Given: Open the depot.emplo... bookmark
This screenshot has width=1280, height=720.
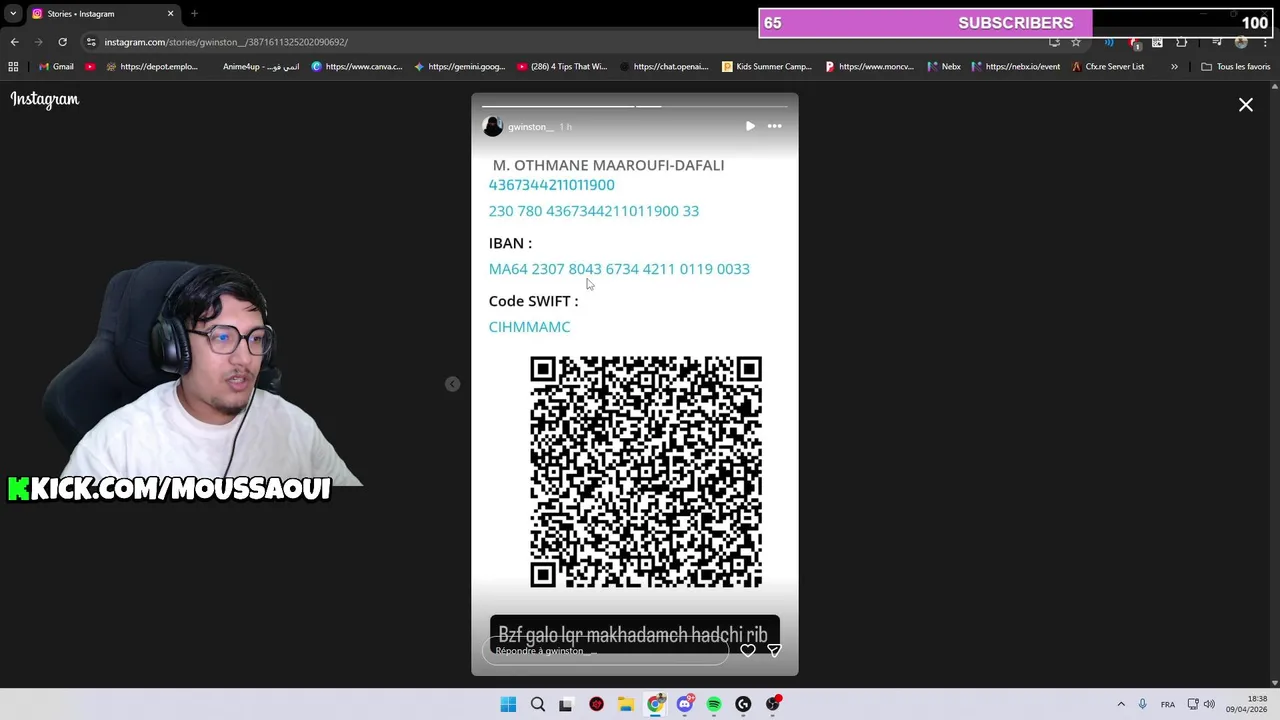Looking at the screenshot, I should (151, 67).
